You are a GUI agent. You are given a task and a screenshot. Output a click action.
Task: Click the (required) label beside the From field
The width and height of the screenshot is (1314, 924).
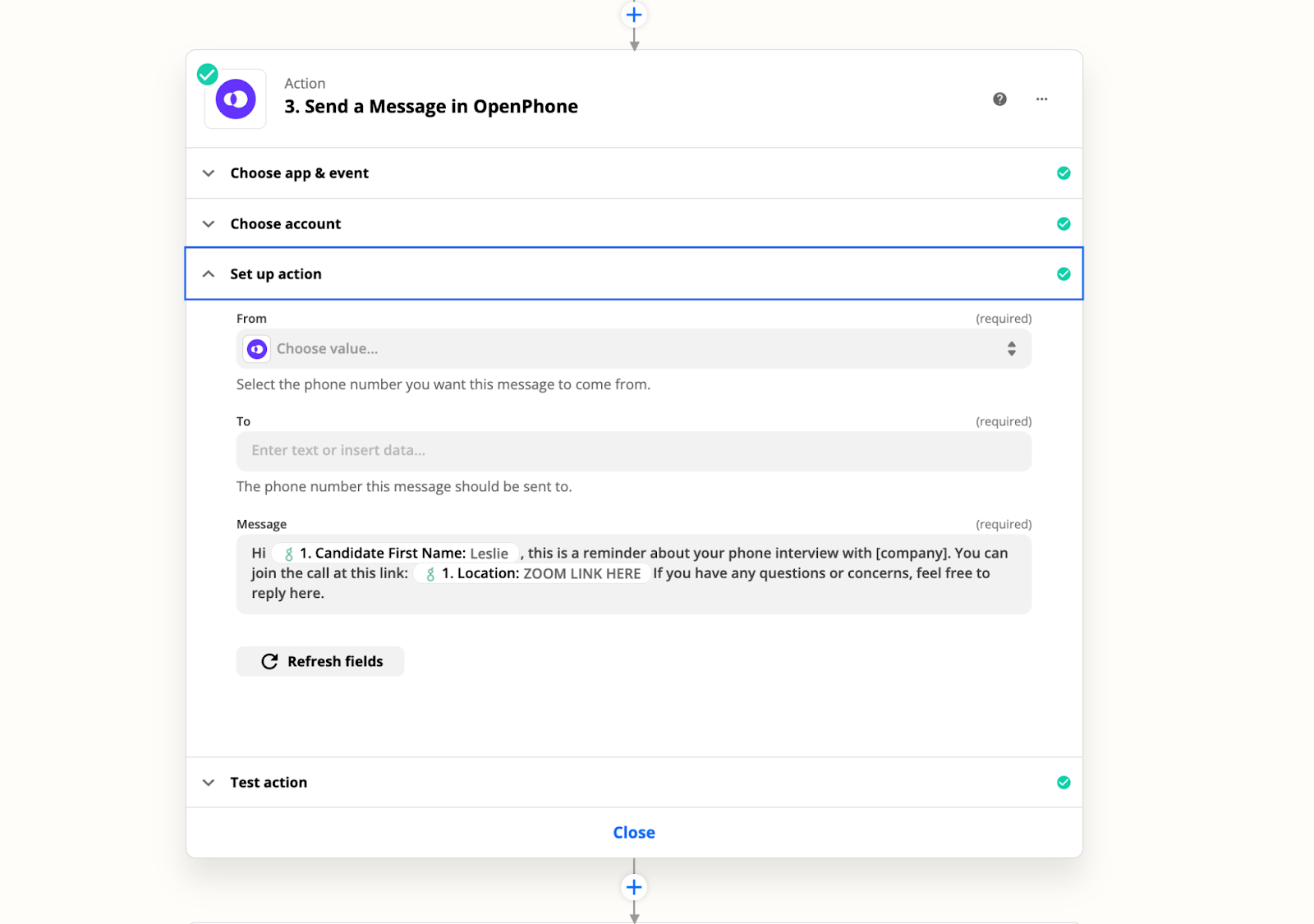(1004, 319)
